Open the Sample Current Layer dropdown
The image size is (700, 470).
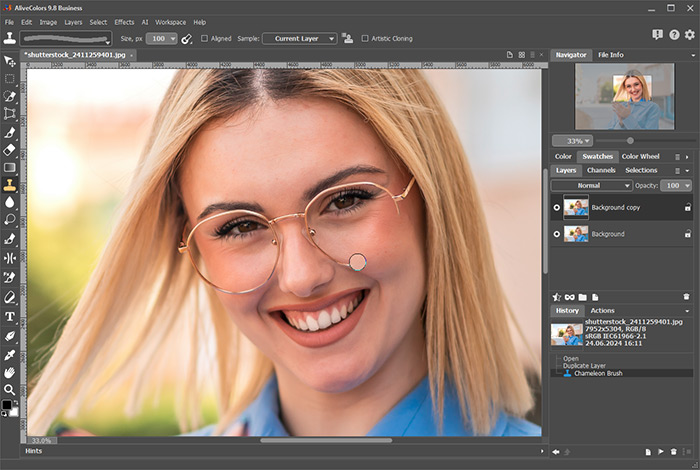(299, 38)
